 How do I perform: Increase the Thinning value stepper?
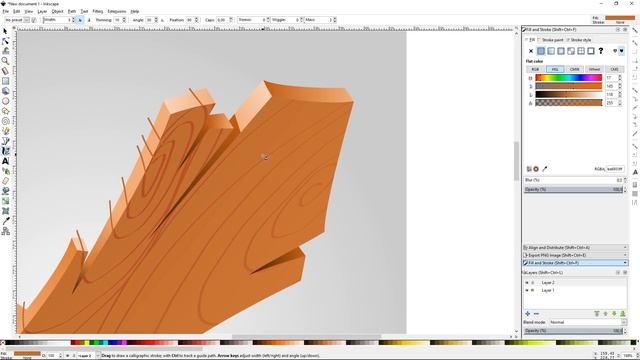(124, 18)
